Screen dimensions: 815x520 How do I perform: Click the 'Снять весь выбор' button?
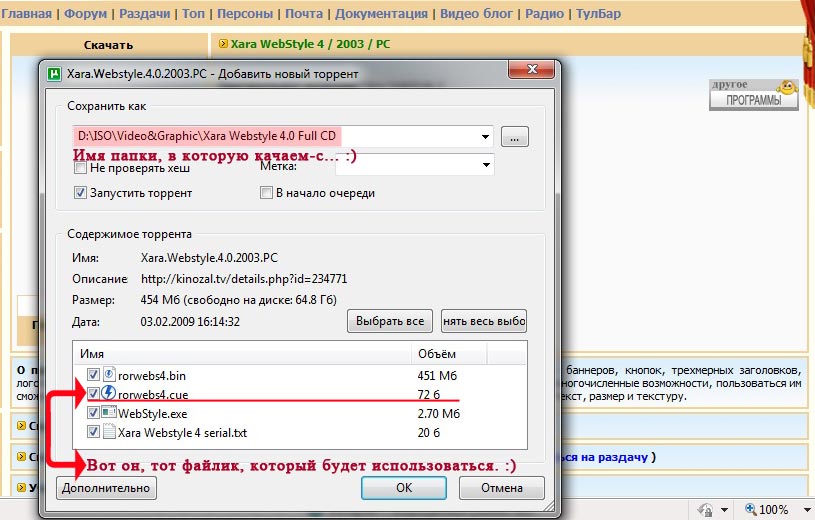tap(484, 321)
